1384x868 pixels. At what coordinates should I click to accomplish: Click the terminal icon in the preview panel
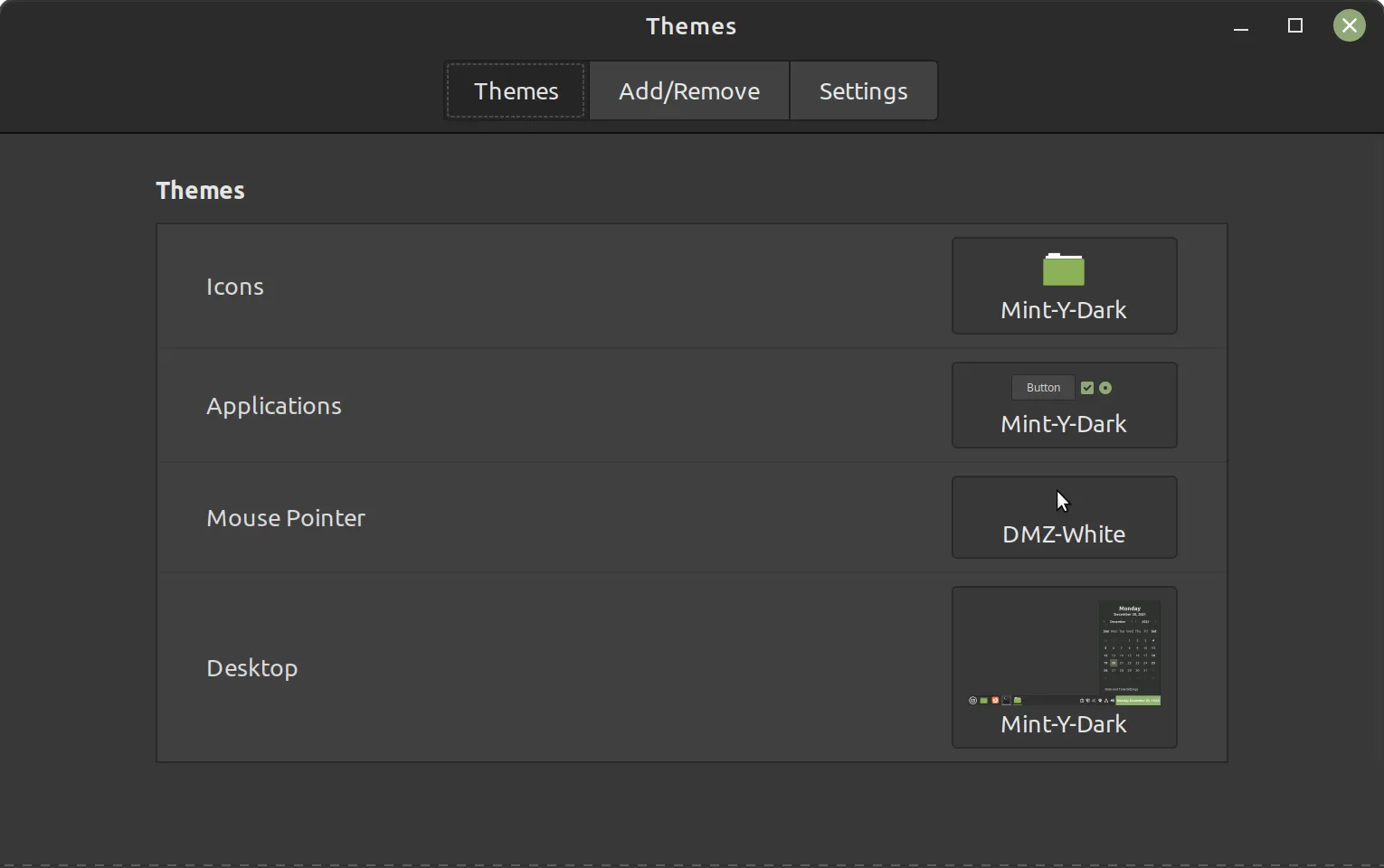tap(1006, 701)
